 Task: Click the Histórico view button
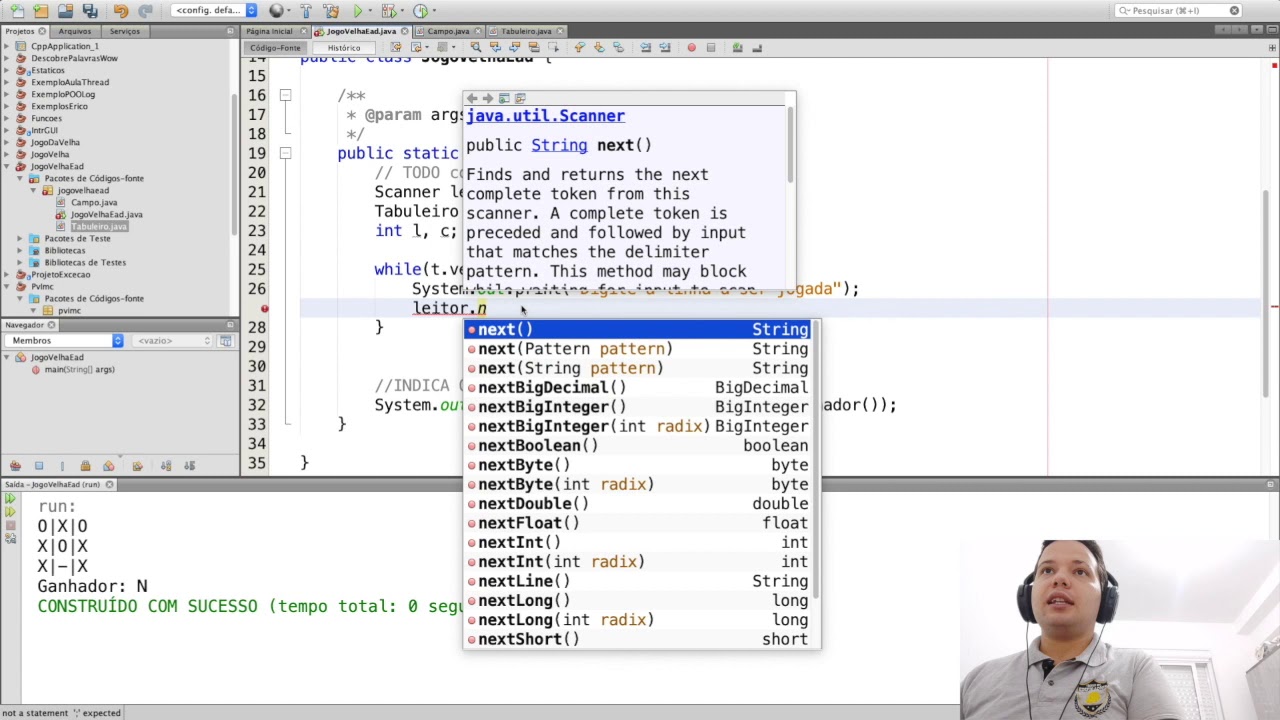344,47
